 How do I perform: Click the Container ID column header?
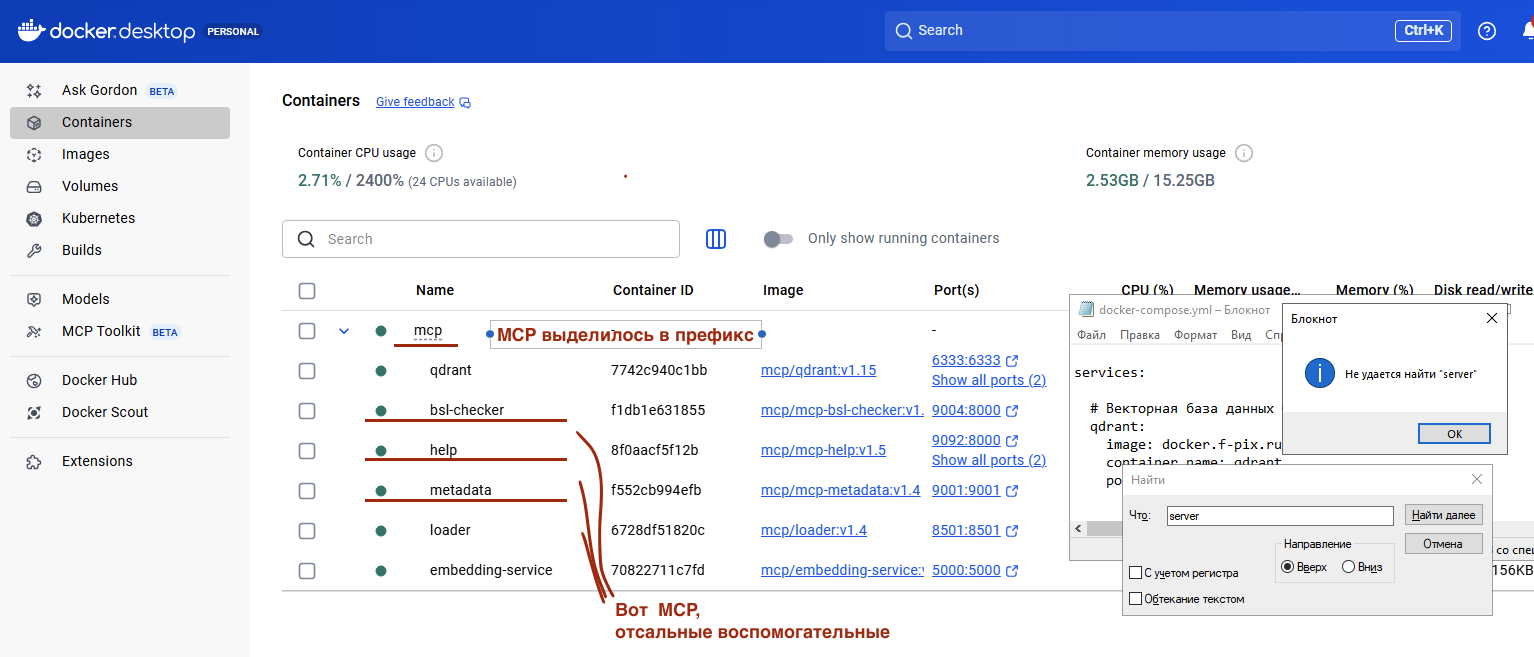point(653,290)
